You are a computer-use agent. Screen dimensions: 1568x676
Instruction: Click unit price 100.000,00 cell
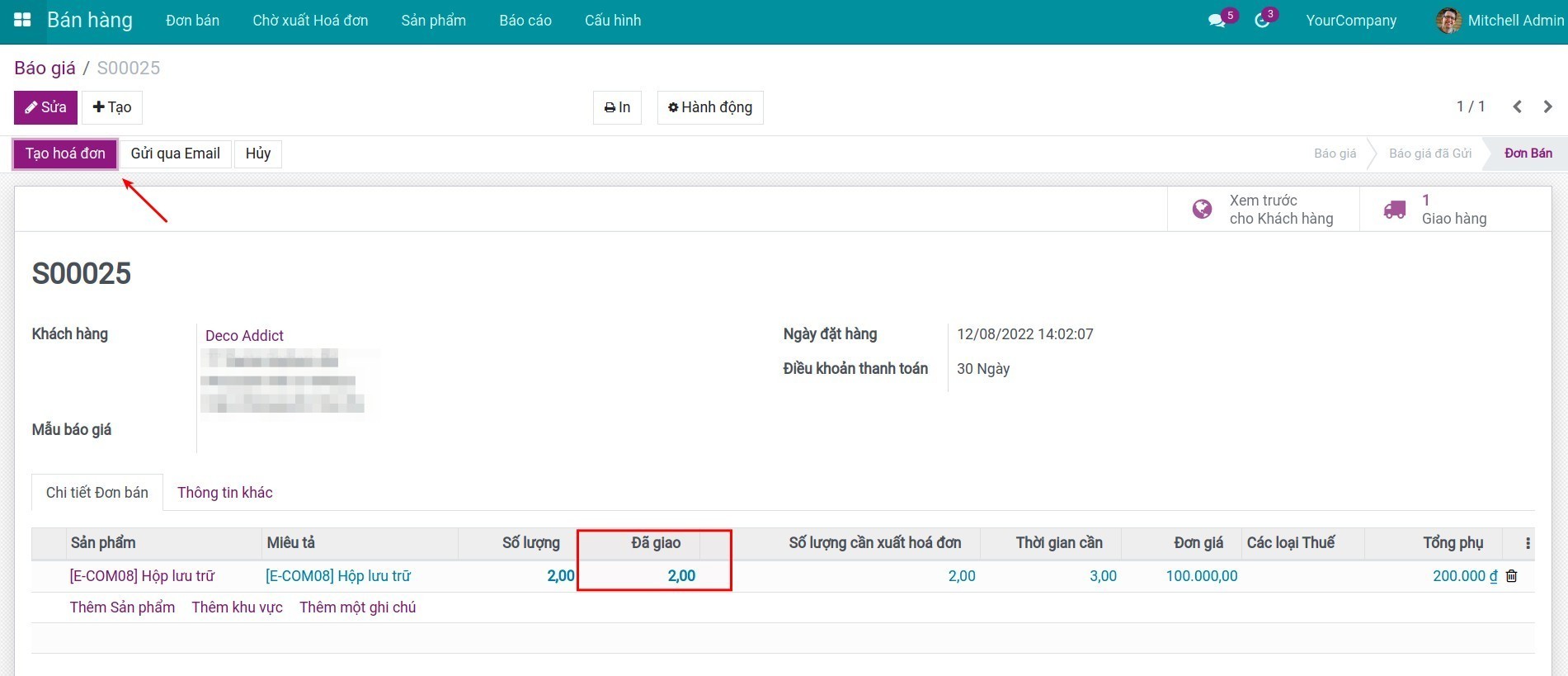click(x=1202, y=576)
